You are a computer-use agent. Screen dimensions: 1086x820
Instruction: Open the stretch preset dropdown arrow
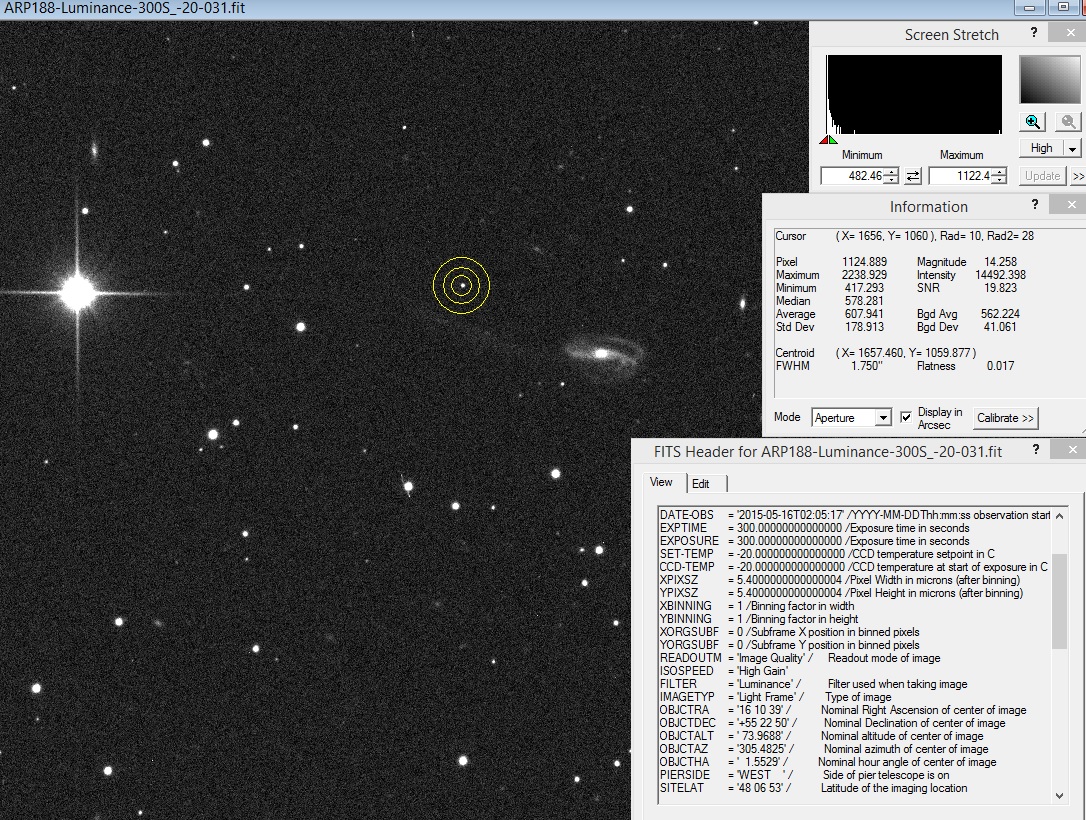click(x=1072, y=148)
